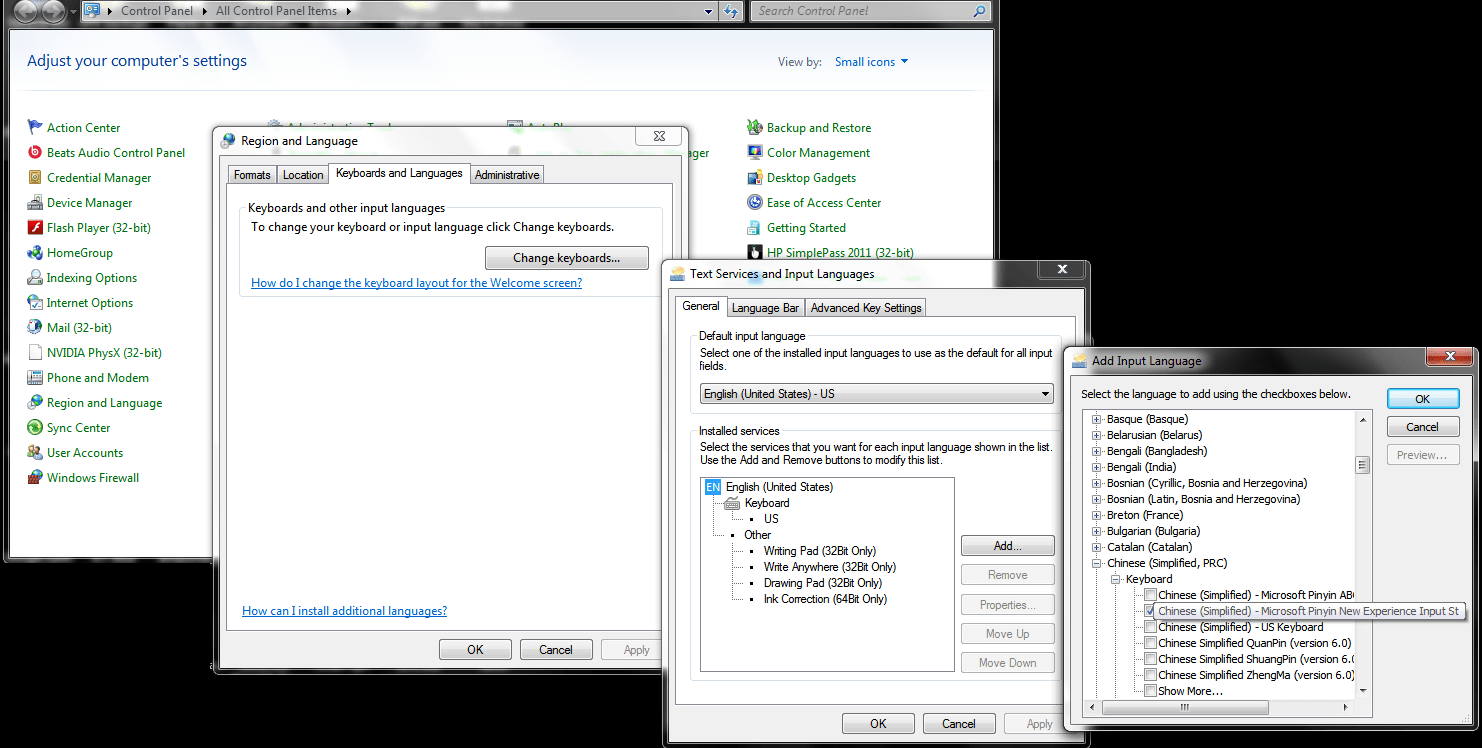The height and width of the screenshot is (748, 1482).
Task: Click the refresh icon beside the address bar
Action: click(731, 11)
